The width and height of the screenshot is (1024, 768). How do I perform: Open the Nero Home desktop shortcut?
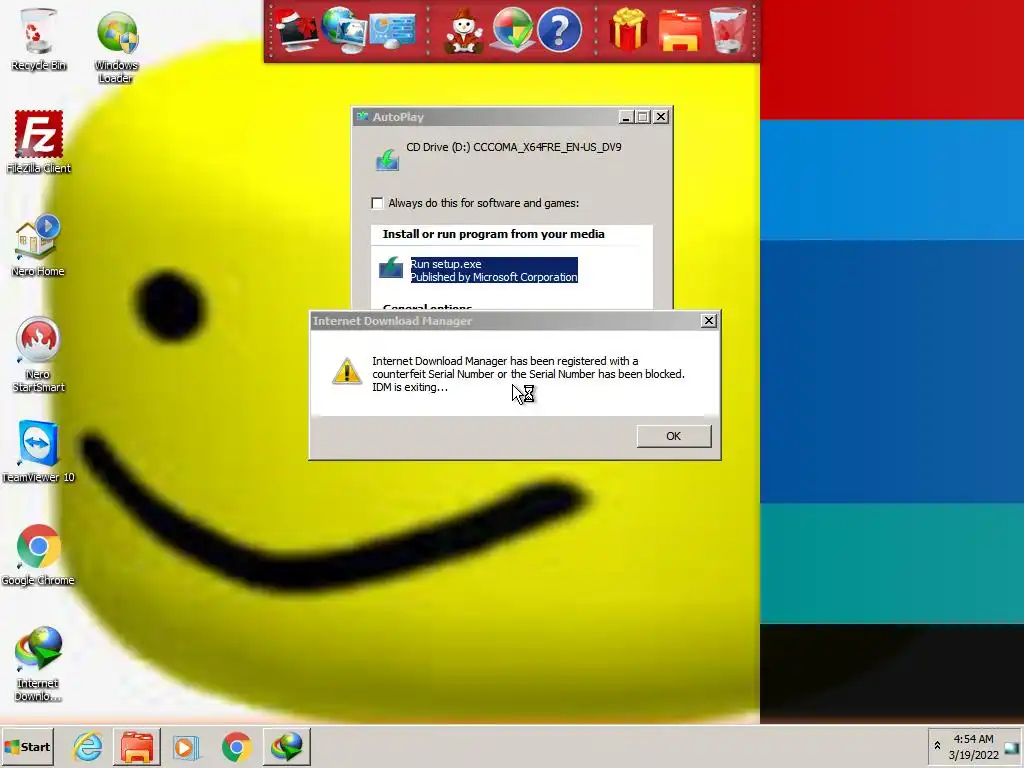click(x=38, y=245)
